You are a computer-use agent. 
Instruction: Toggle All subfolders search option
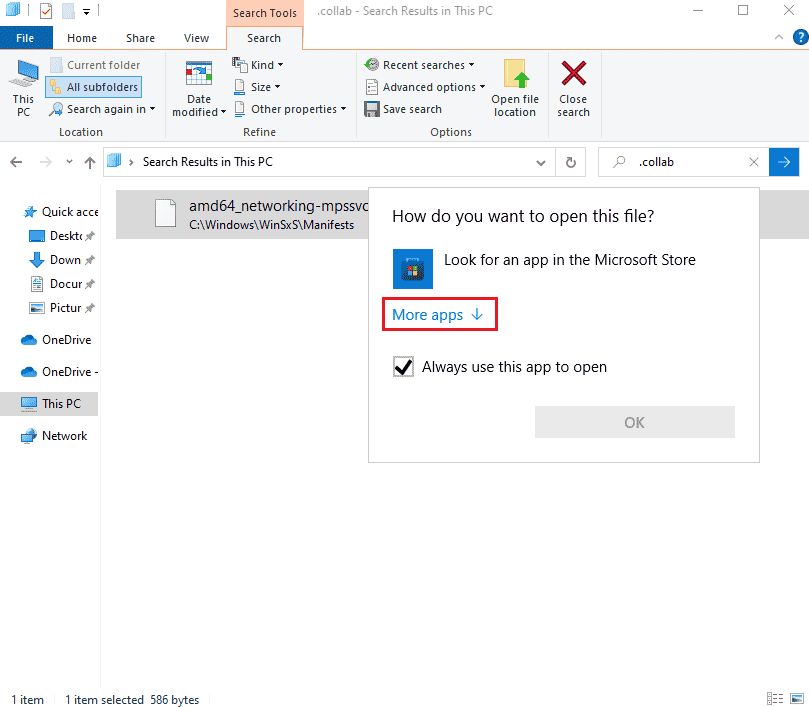pos(94,87)
